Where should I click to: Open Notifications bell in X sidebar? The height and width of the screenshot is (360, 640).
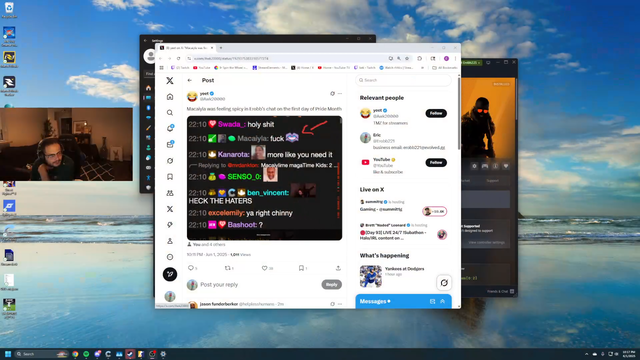click(x=170, y=129)
